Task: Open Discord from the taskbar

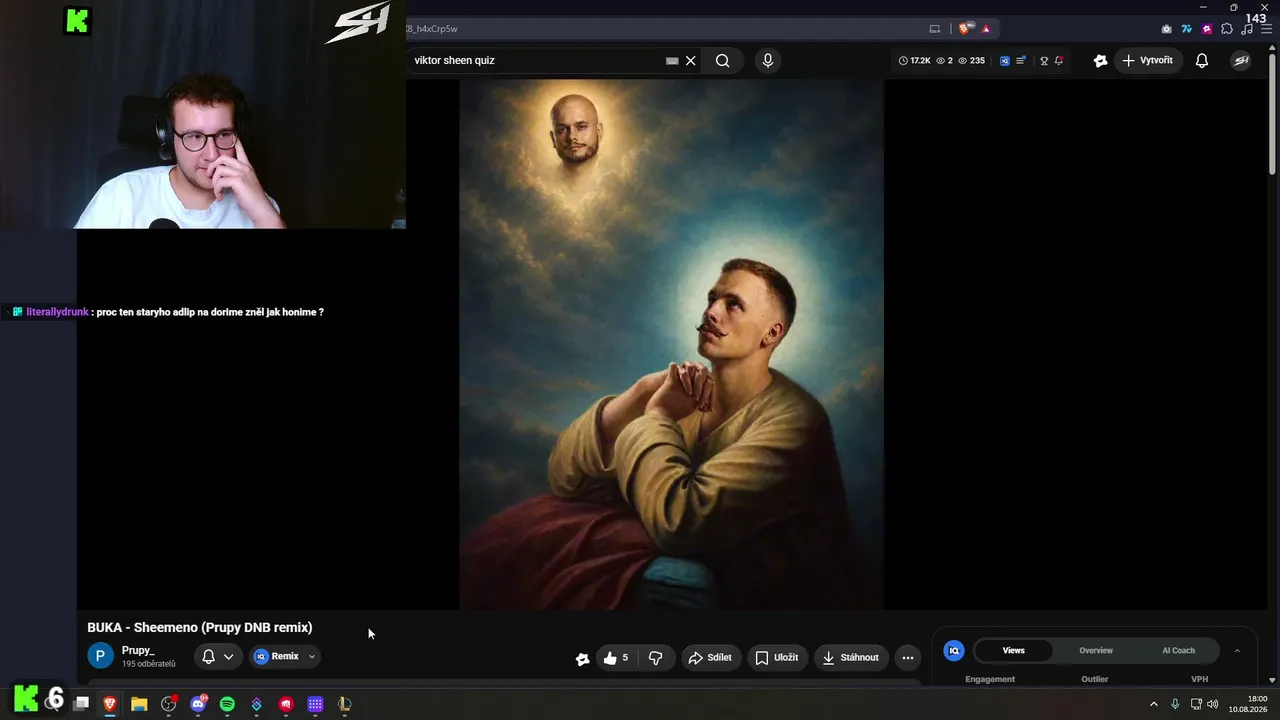Action: (198, 704)
